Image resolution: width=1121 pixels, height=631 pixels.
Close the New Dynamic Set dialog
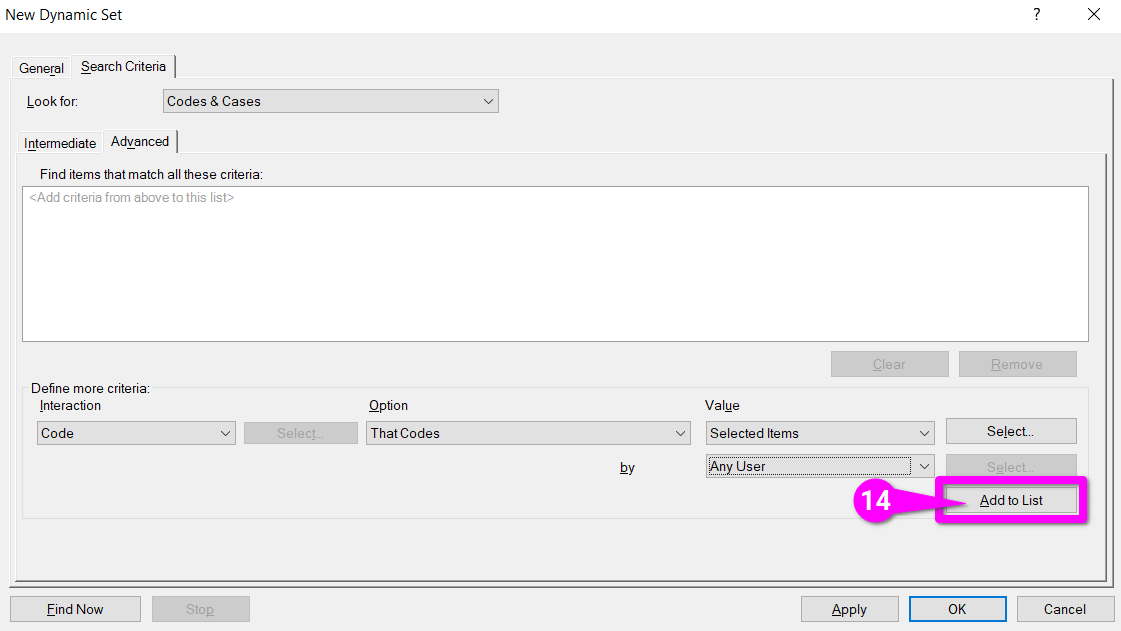1093,15
